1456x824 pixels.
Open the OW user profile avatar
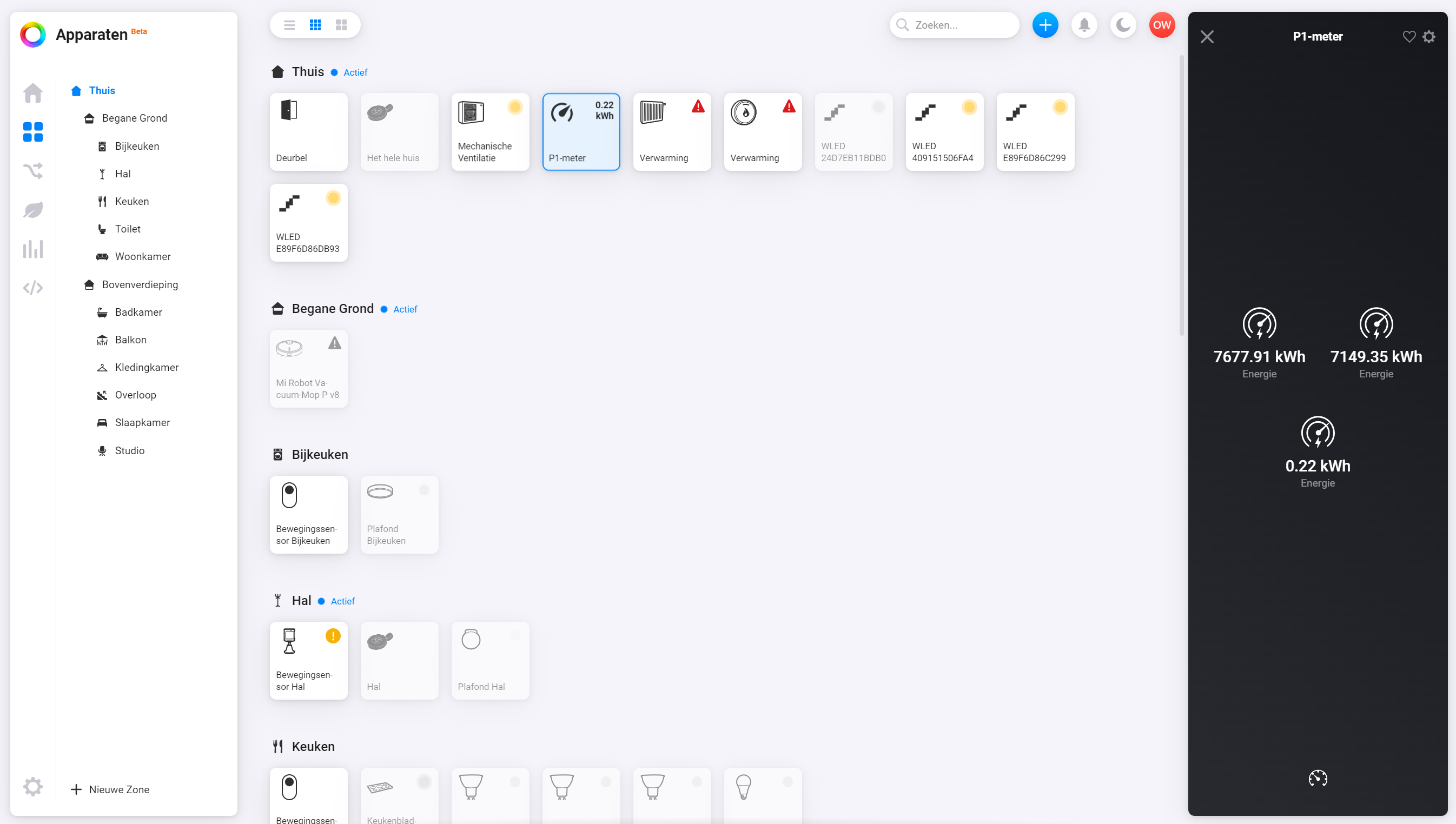1162,25
